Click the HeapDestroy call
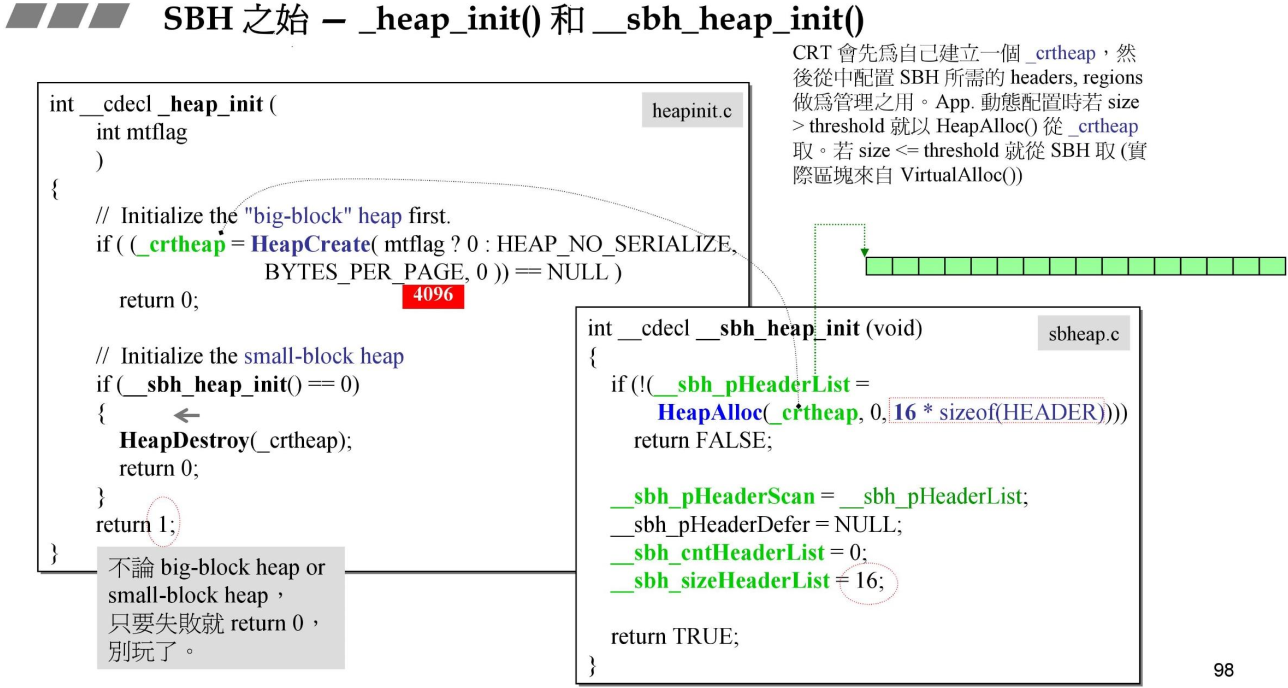 (x=182, y=440)
